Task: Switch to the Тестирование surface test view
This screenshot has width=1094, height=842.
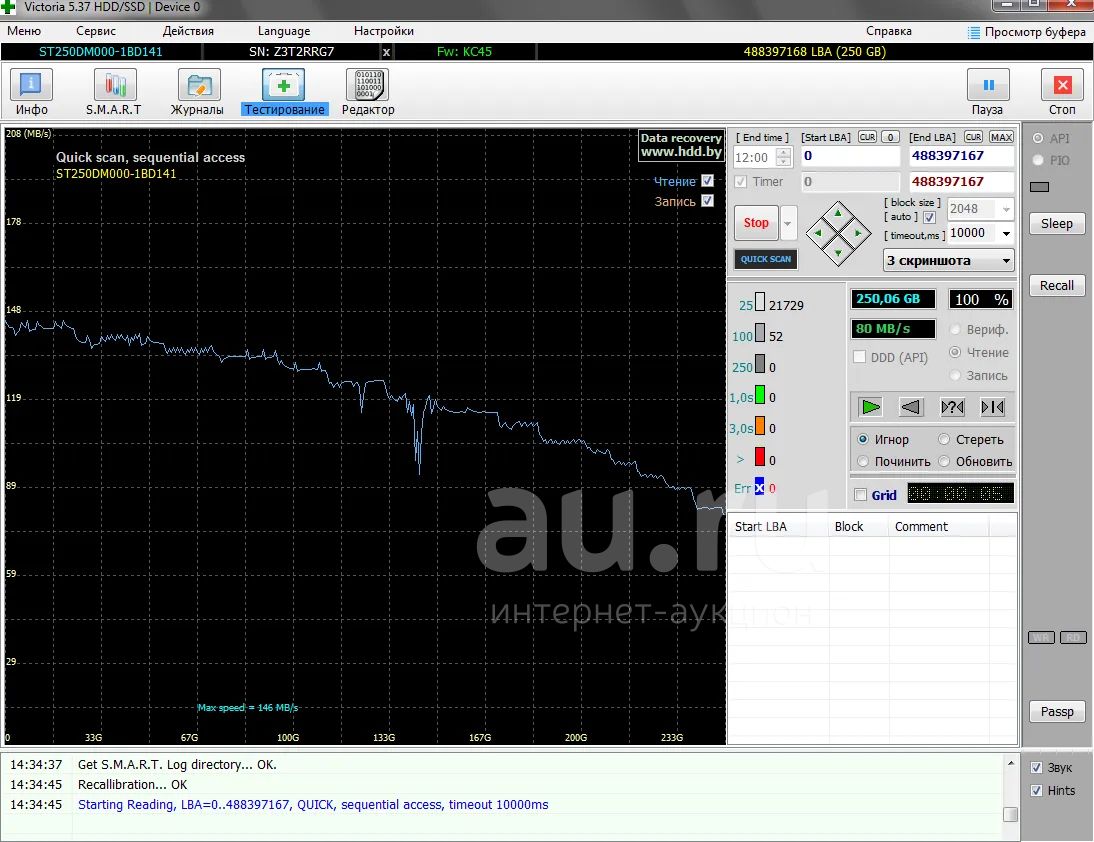Action: [284, 92]
